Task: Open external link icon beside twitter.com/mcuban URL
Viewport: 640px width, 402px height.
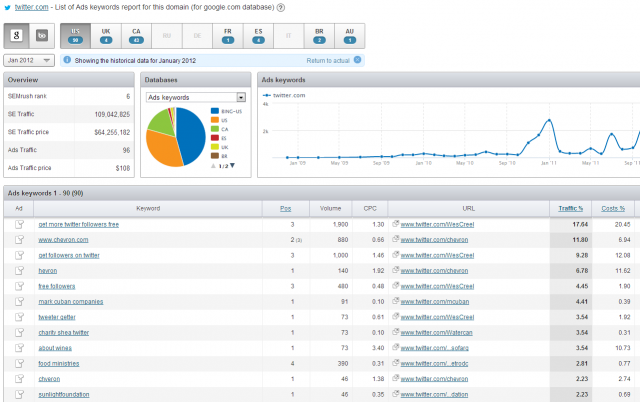Action: [395, 301]
